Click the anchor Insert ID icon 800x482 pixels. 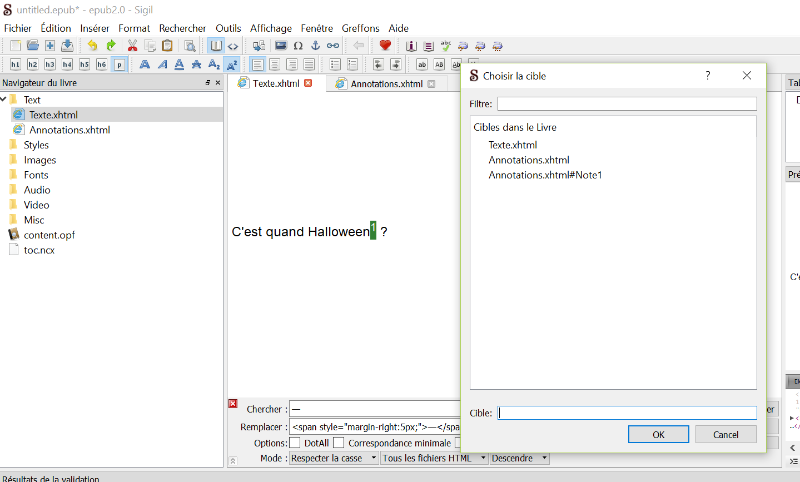(x=315, y=46)
